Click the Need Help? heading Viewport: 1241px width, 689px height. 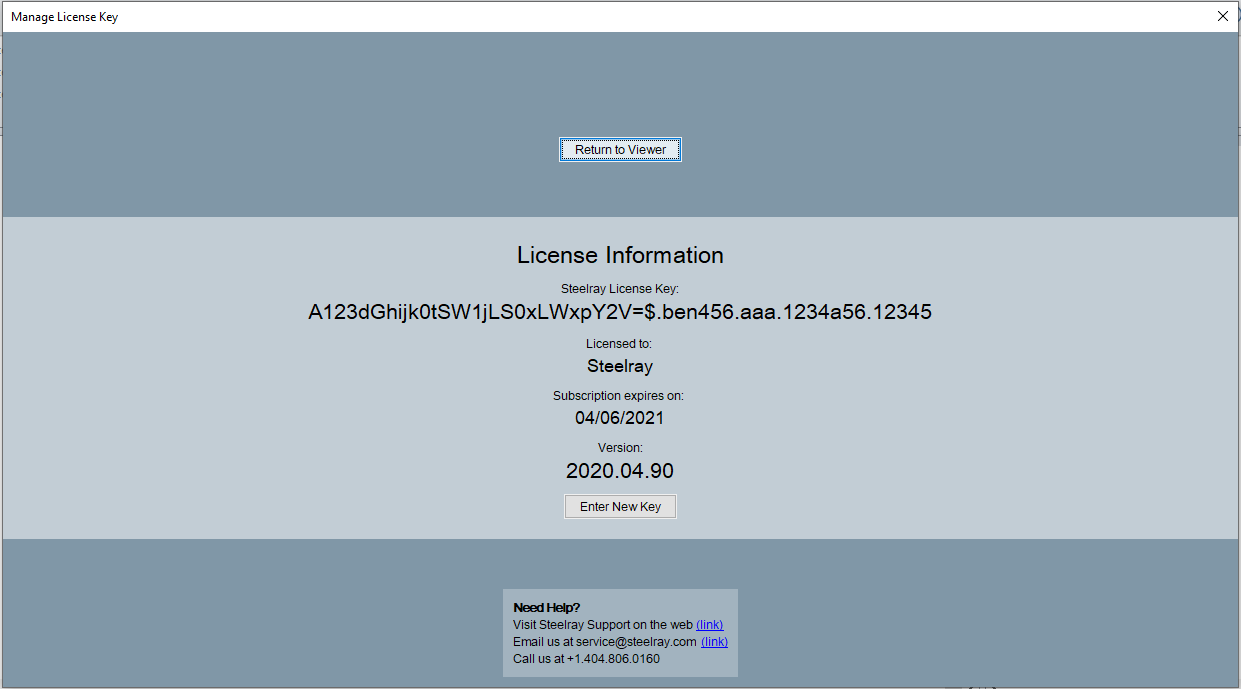(546, 608)
